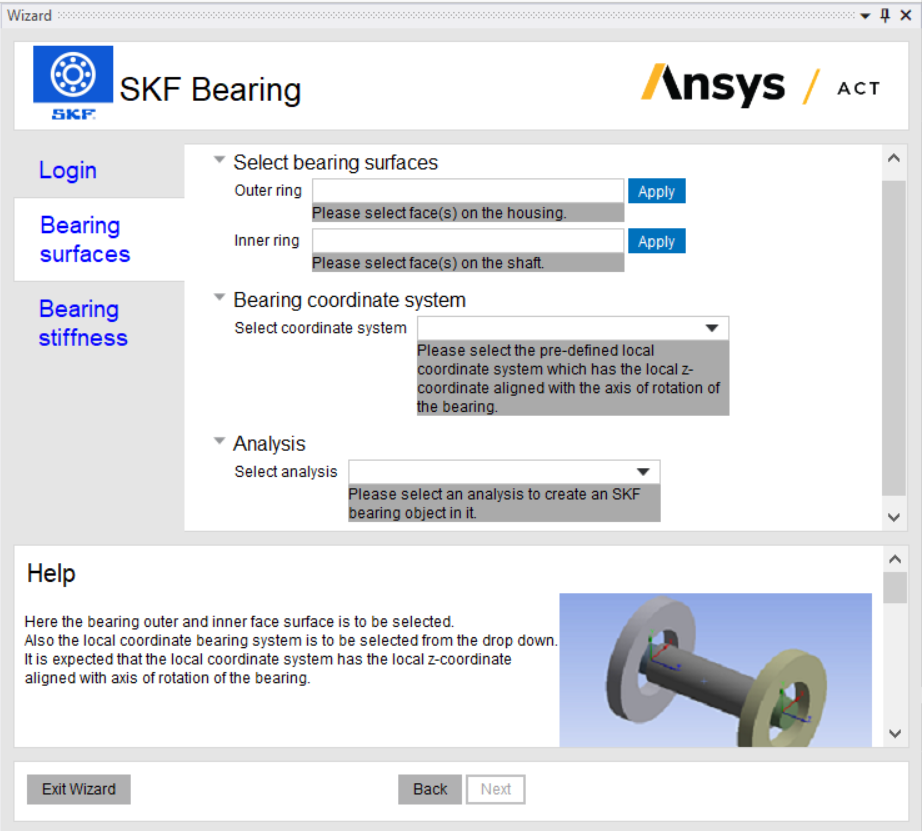Click the Help panel scroll up arrow
This screenshot has height=831, width=922.
895,559
